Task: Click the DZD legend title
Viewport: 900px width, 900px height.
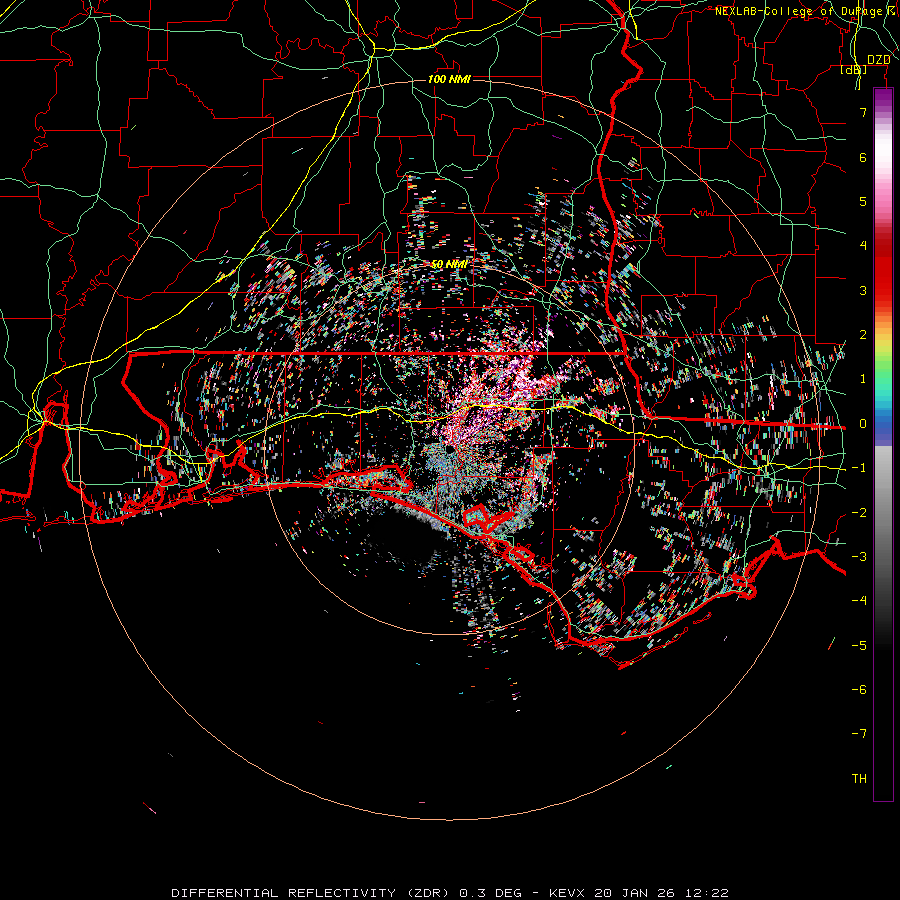Action: (879, 60)
